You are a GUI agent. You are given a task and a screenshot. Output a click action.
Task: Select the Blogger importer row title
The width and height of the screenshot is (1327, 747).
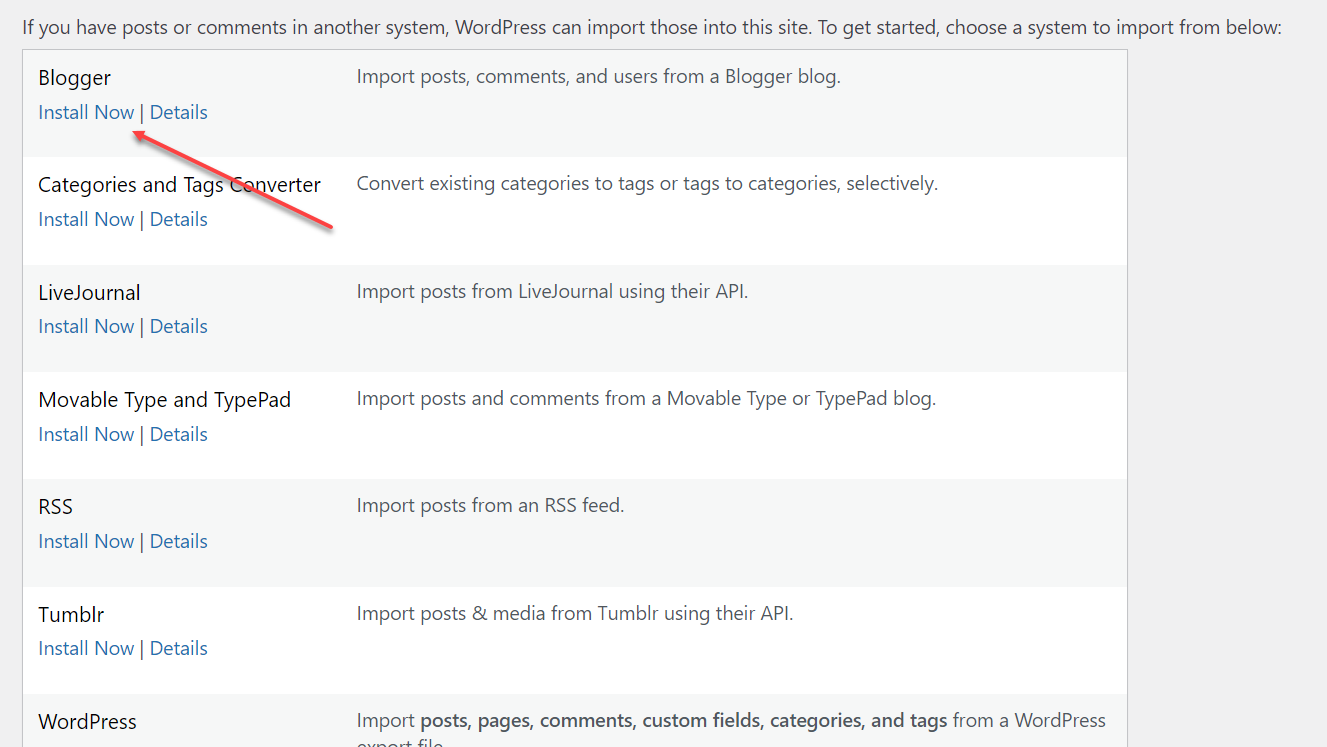pyautogui.click(x=74, y=77)
